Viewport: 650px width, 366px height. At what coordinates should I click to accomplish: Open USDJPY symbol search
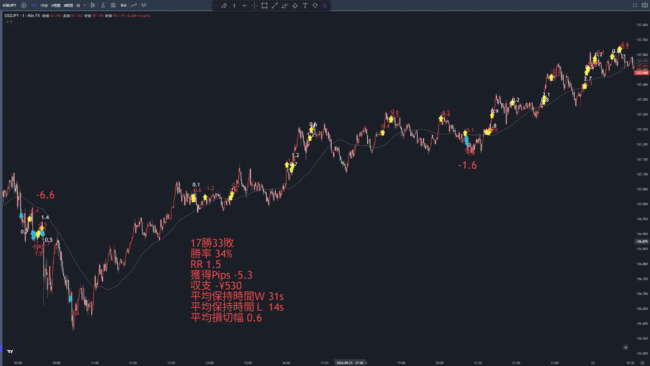(x=10, y=5)
